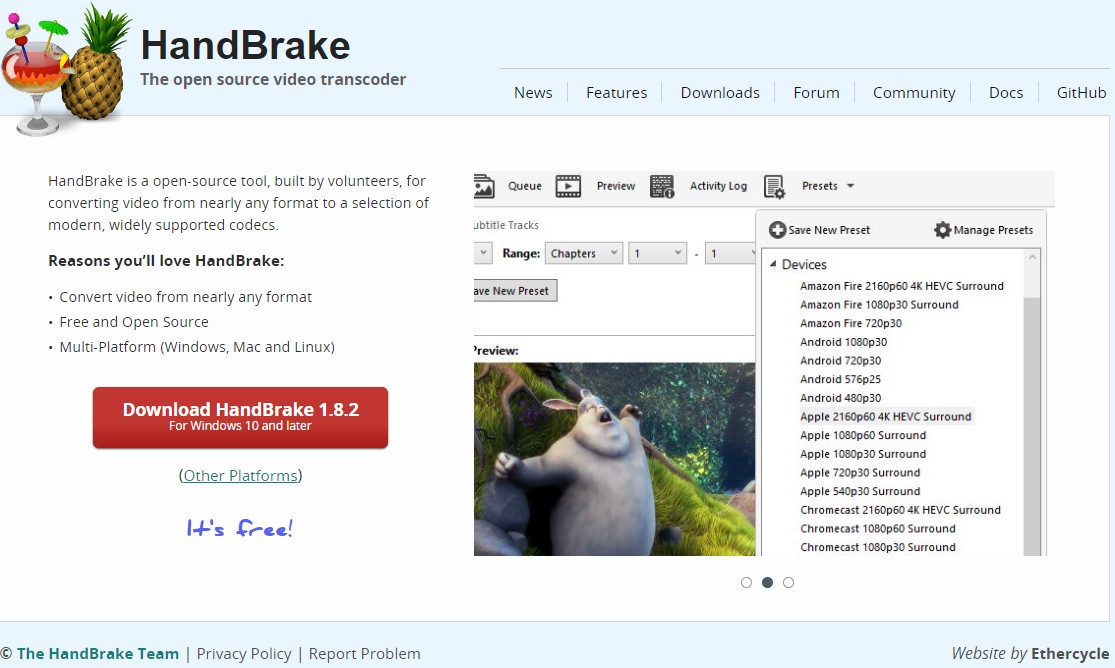Click the Manage Presets label
The image size is (1115, 668).
993,230
